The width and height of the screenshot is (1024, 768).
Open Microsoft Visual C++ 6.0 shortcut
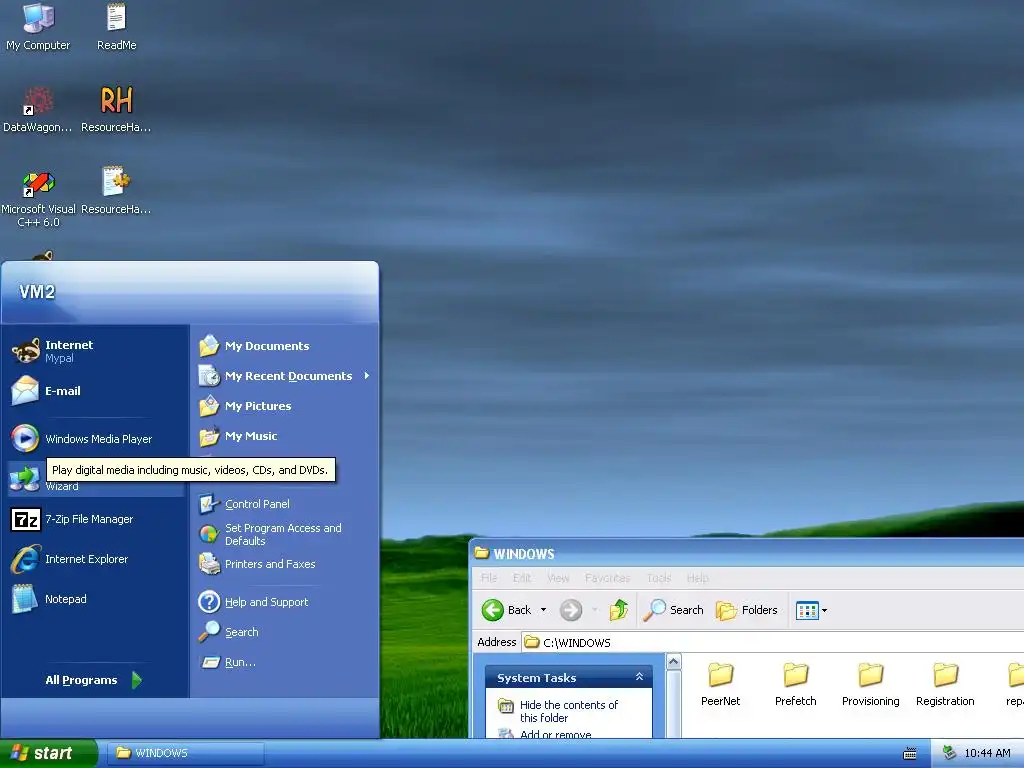38,199
